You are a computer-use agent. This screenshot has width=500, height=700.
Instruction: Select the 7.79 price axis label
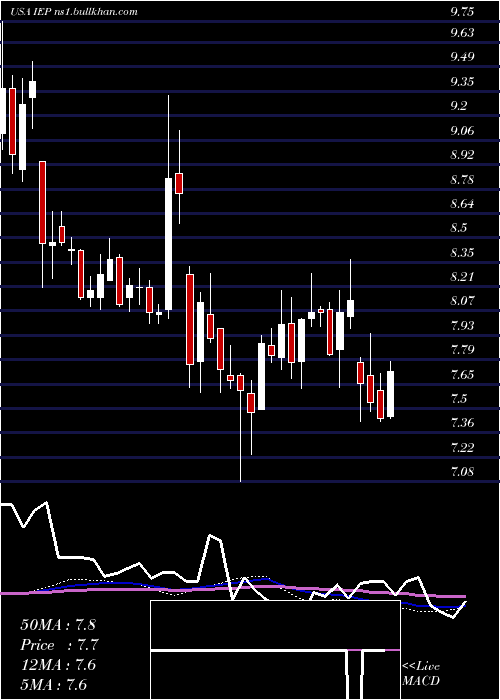462,350
